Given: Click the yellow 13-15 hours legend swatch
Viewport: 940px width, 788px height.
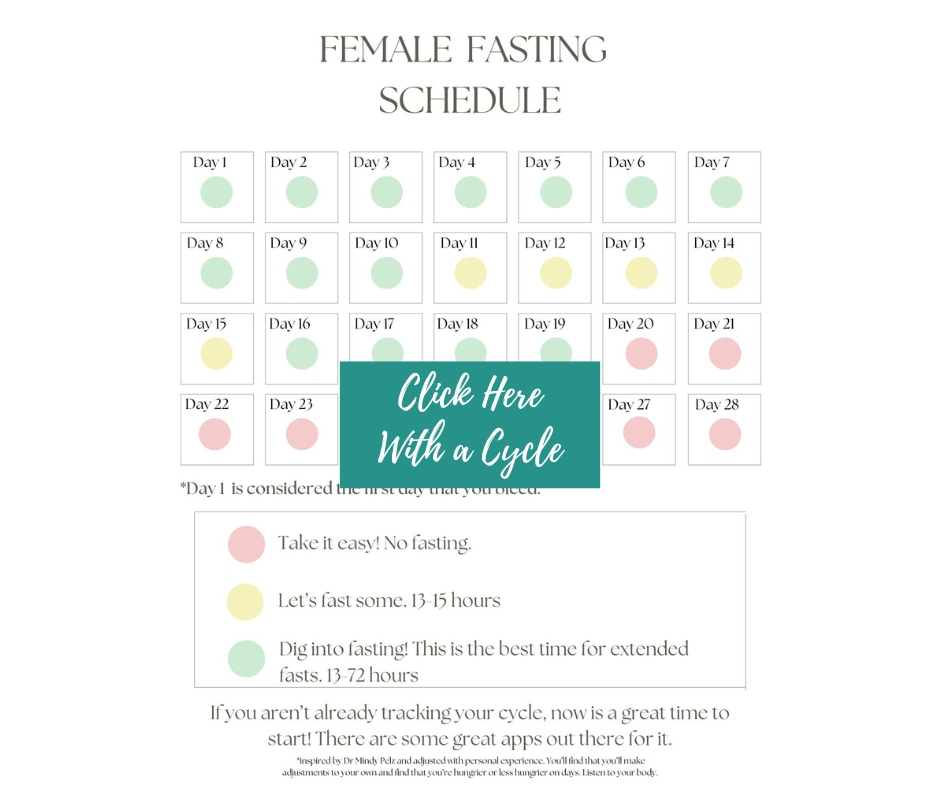Looking at the screenshot, I should pos(245,601).
